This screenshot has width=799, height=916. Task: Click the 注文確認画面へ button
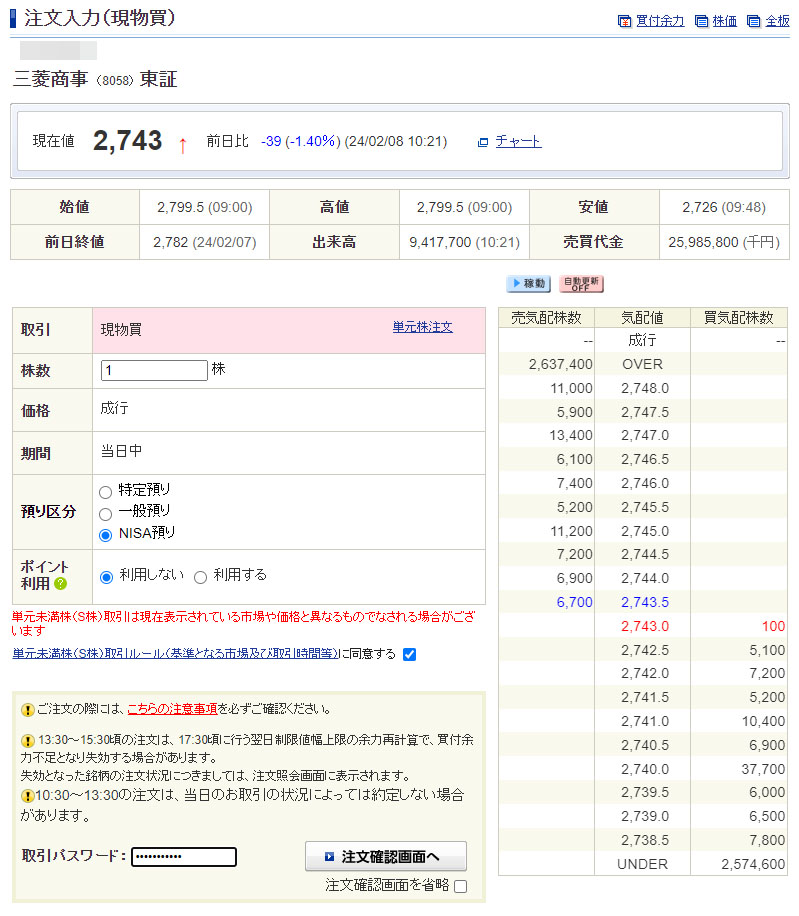385,857
